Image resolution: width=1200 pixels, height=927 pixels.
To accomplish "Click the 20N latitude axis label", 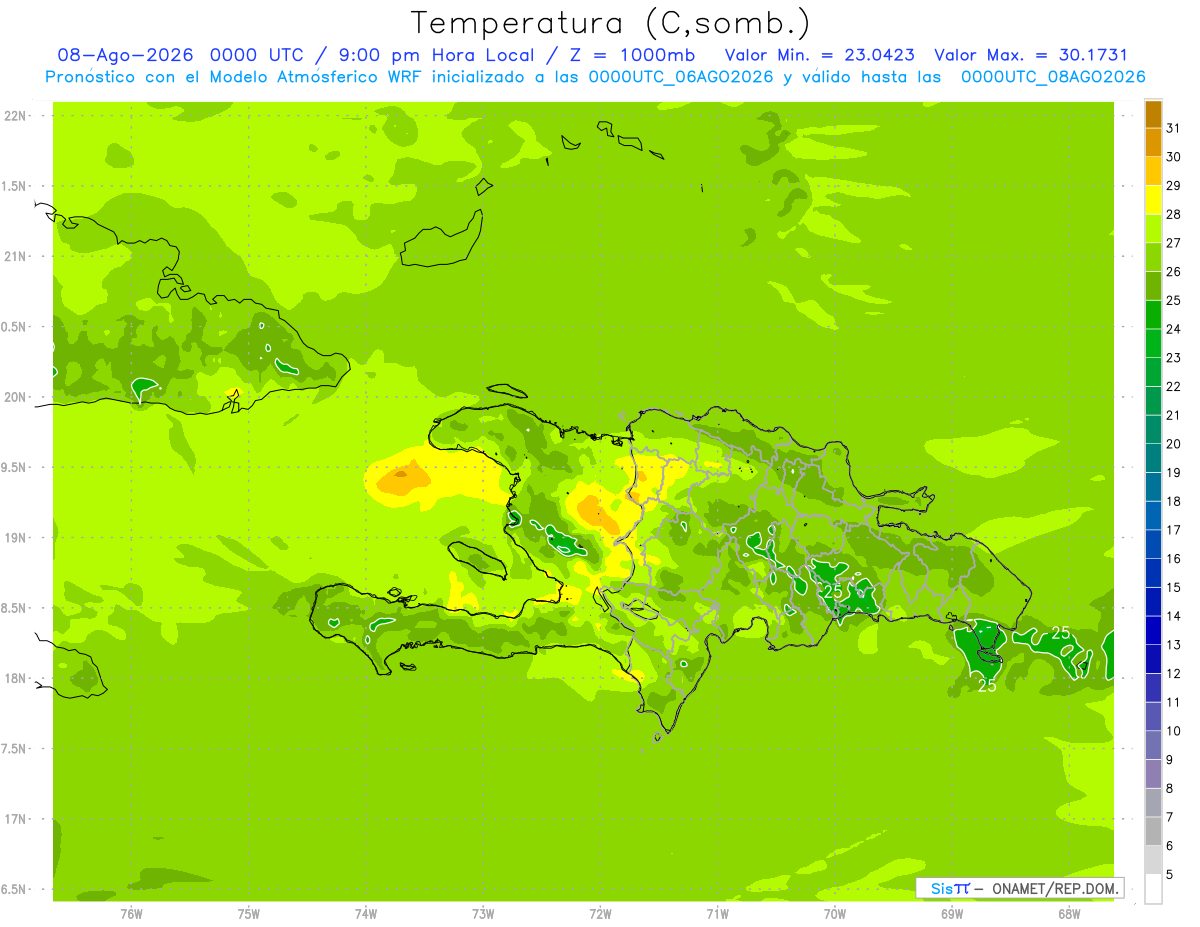I will click(16, 397).
